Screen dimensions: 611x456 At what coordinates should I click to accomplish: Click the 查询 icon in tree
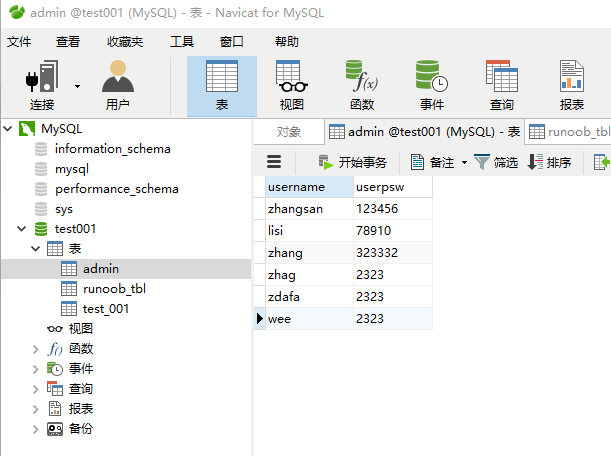point(55,389)
